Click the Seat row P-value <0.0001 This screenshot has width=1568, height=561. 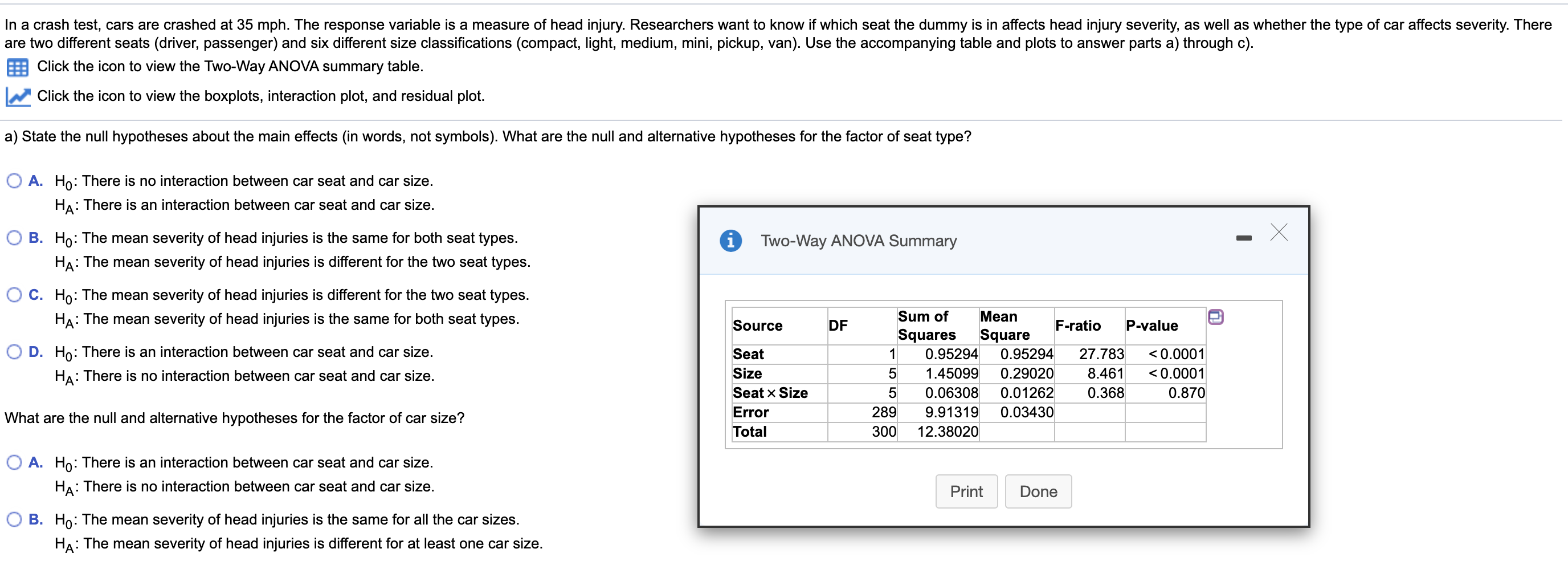click(x=1176, y=355)
